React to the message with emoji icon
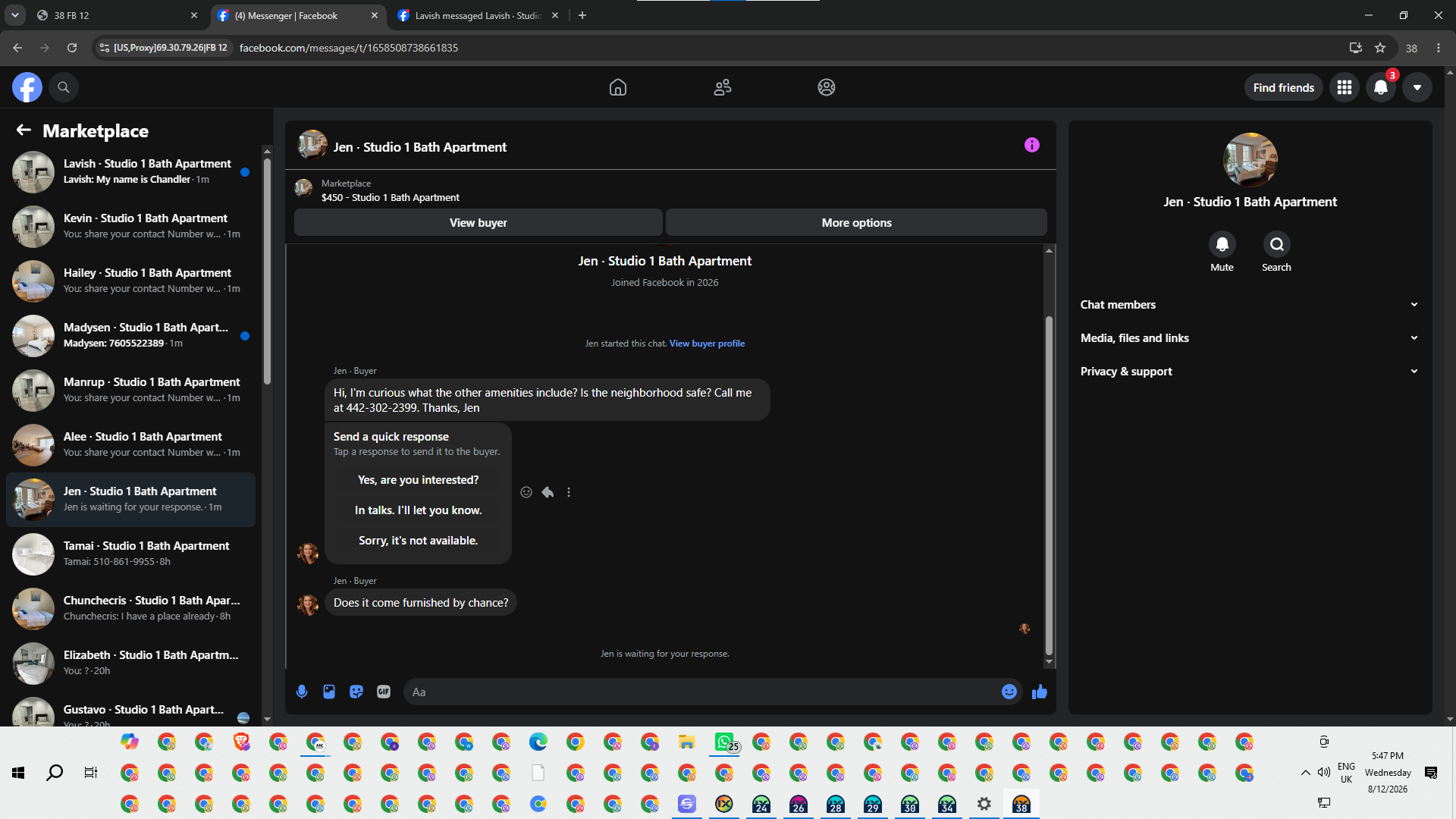Viewport: 1456px width, 819px height. [x=526, y=492]
